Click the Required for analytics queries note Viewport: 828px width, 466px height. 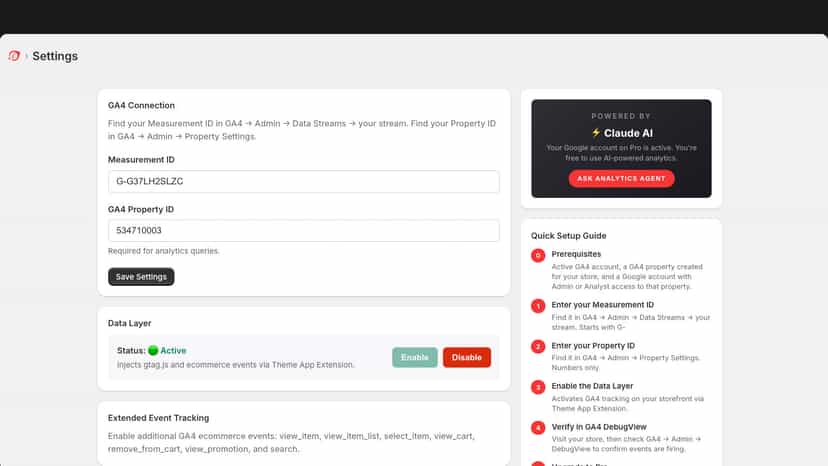coord(164,251)
